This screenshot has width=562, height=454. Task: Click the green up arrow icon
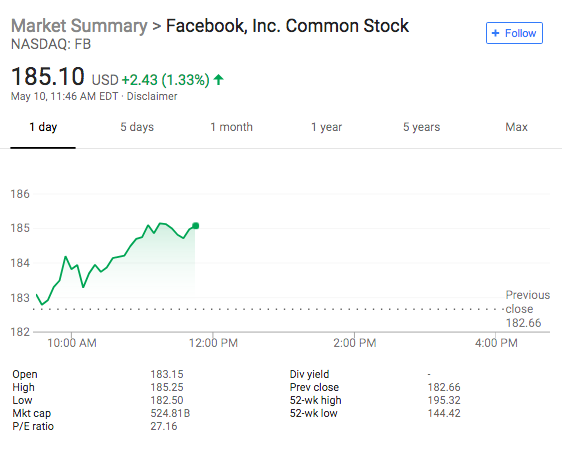218,79
